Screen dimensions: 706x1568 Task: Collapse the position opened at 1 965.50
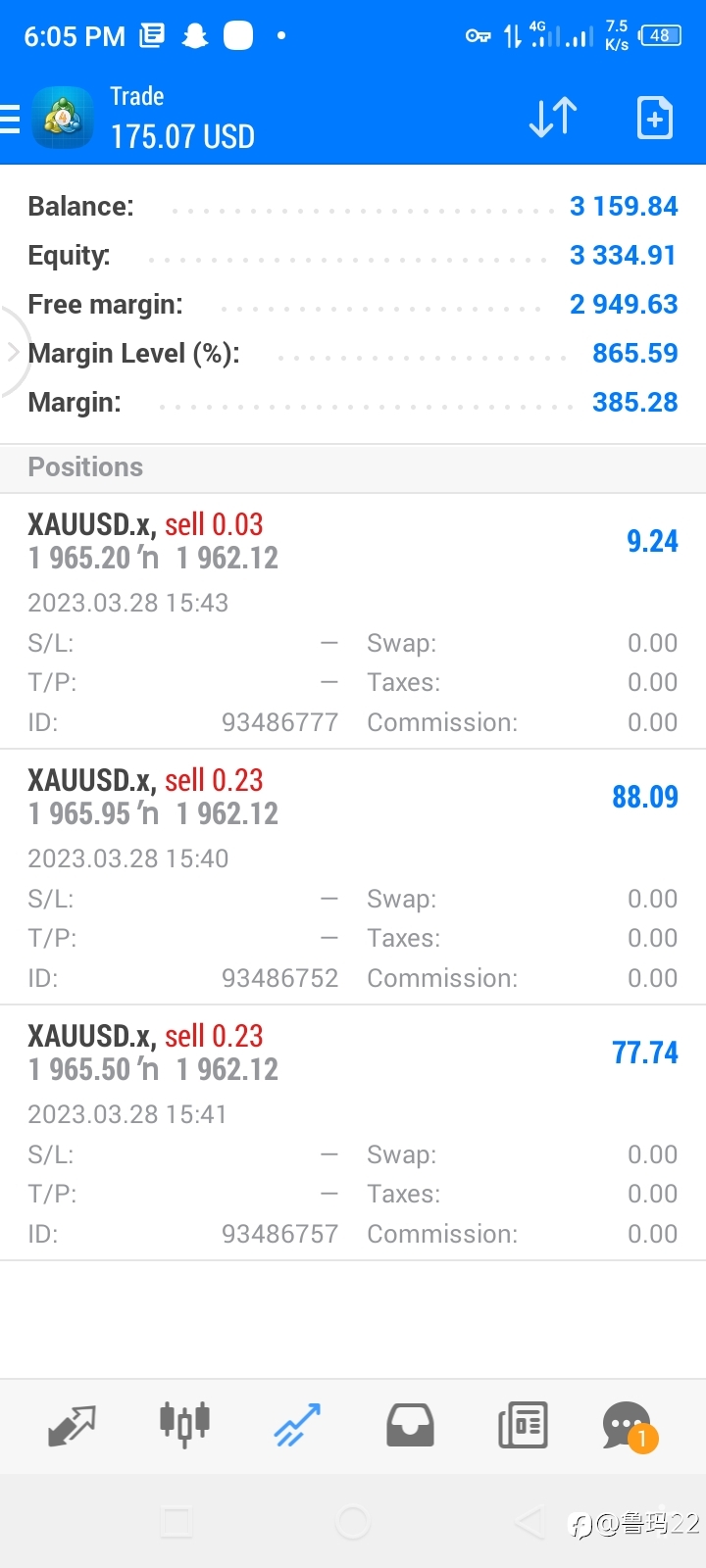click(353, 1133)
